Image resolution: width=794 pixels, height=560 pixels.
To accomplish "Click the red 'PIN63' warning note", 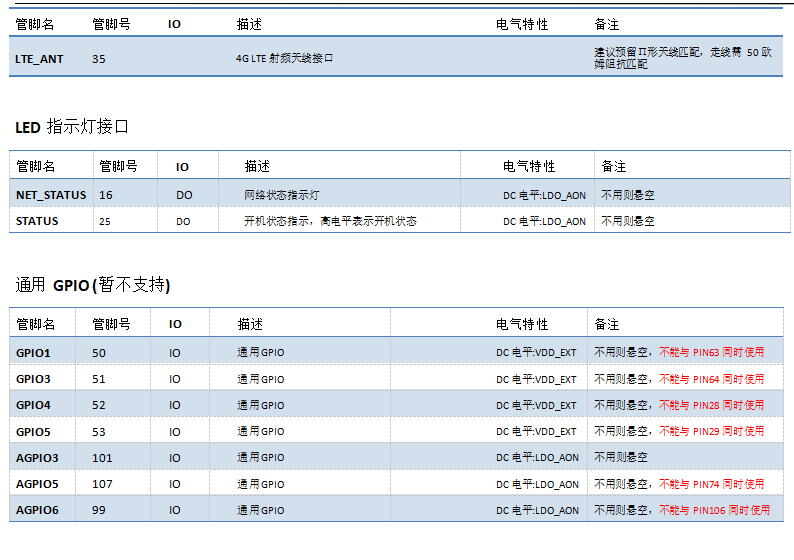I will 711,352.
